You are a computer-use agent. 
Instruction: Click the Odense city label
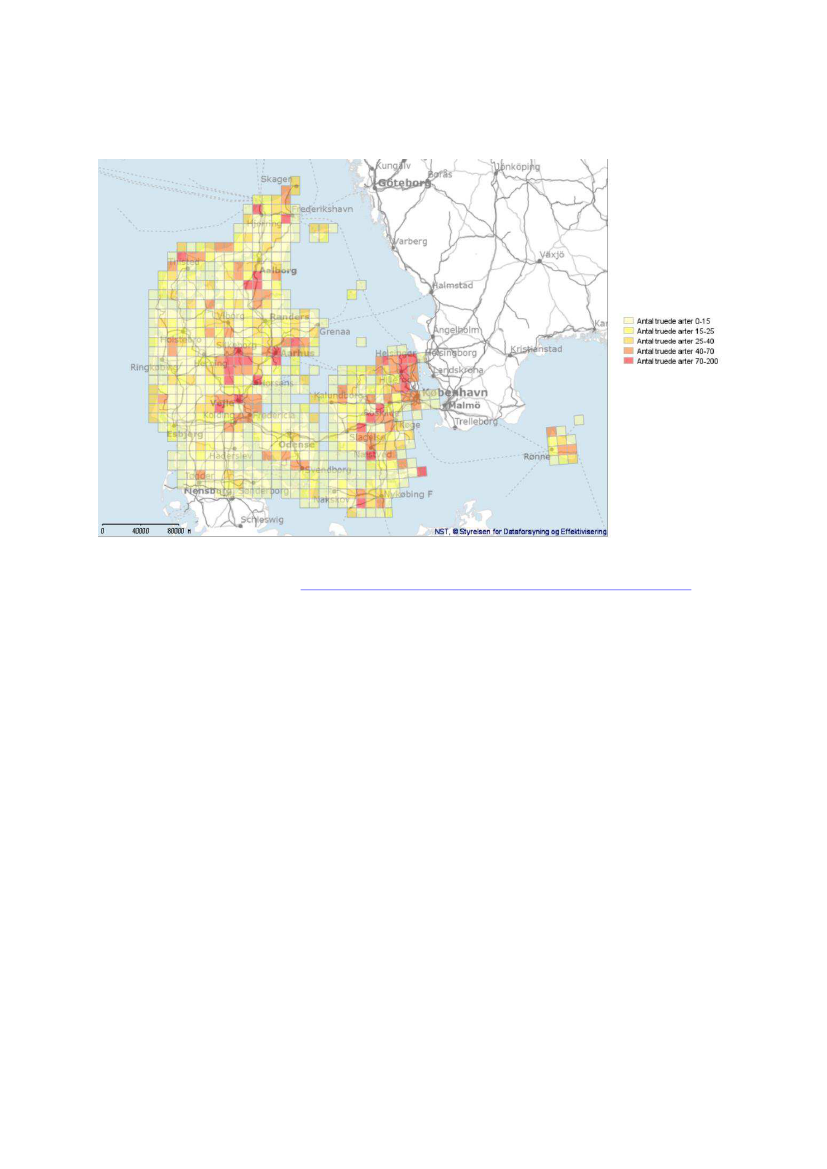(297, 444)
